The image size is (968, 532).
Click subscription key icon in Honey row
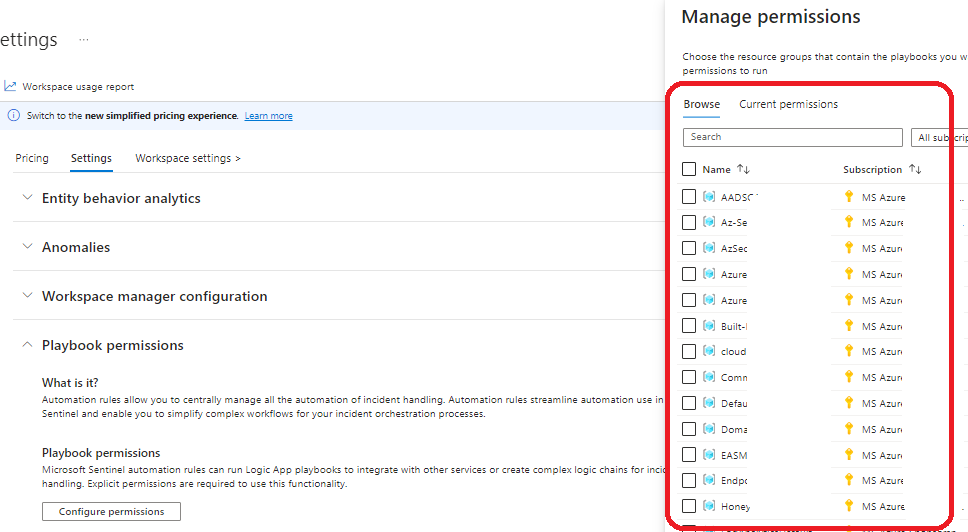[849, 506]
